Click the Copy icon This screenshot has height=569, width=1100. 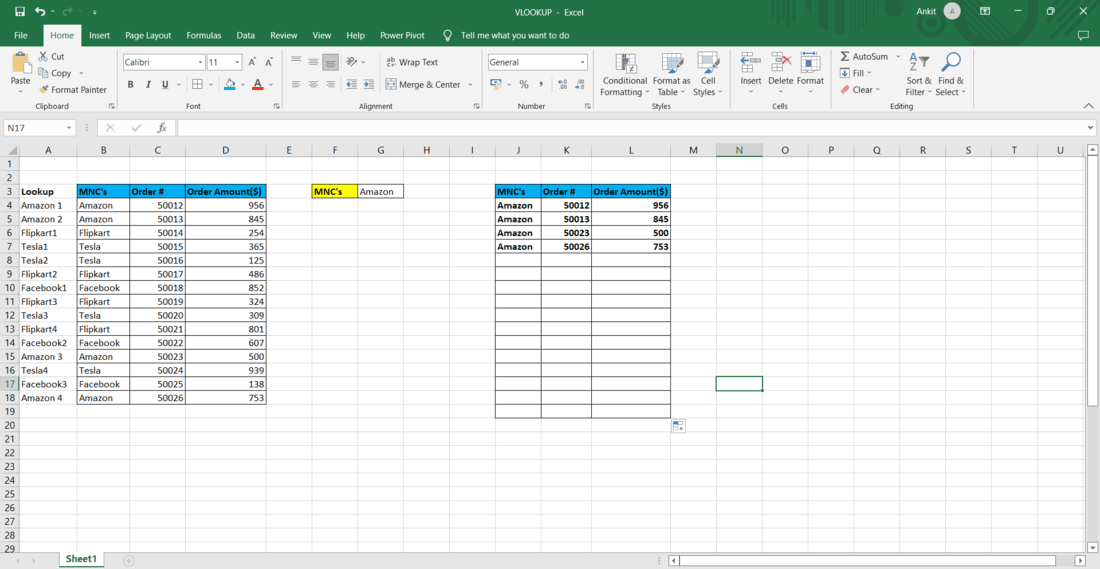pyautogui.click(x=43, y=73)
